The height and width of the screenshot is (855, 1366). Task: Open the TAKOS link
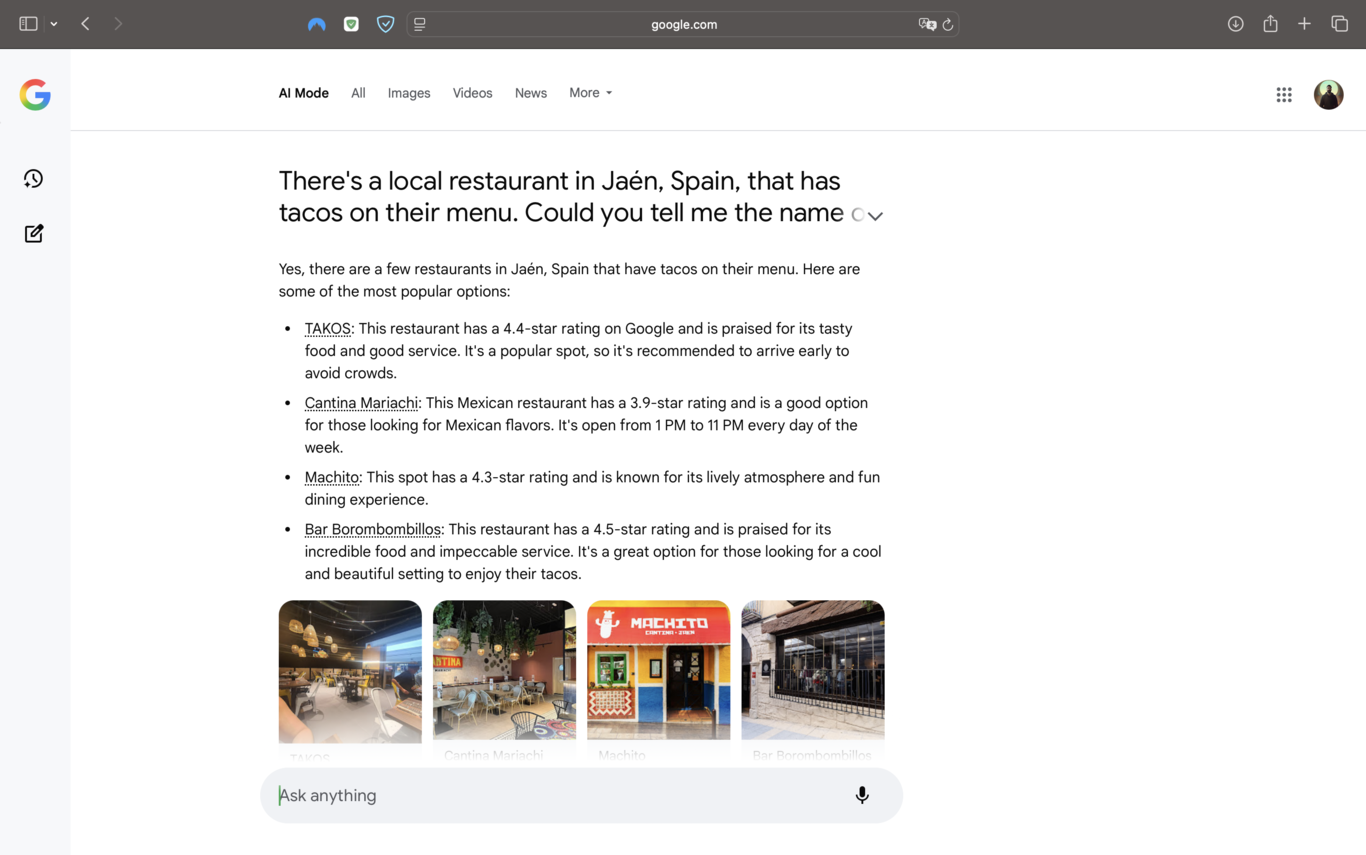point(328,329)
